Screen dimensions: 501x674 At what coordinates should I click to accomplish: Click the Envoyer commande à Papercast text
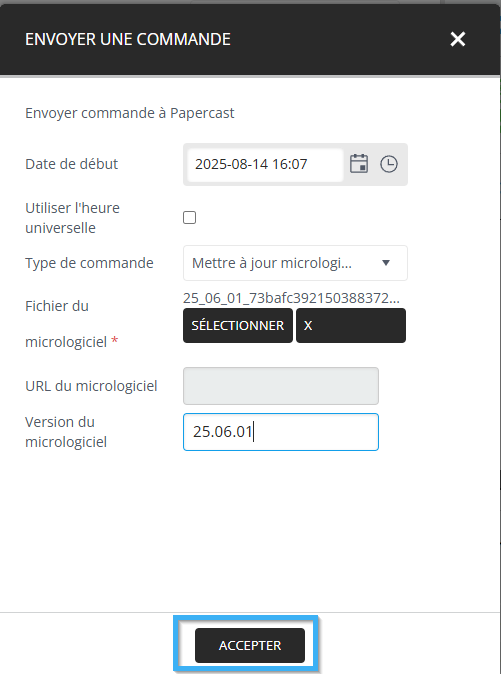pyautogui.click(x=130, y=113)
